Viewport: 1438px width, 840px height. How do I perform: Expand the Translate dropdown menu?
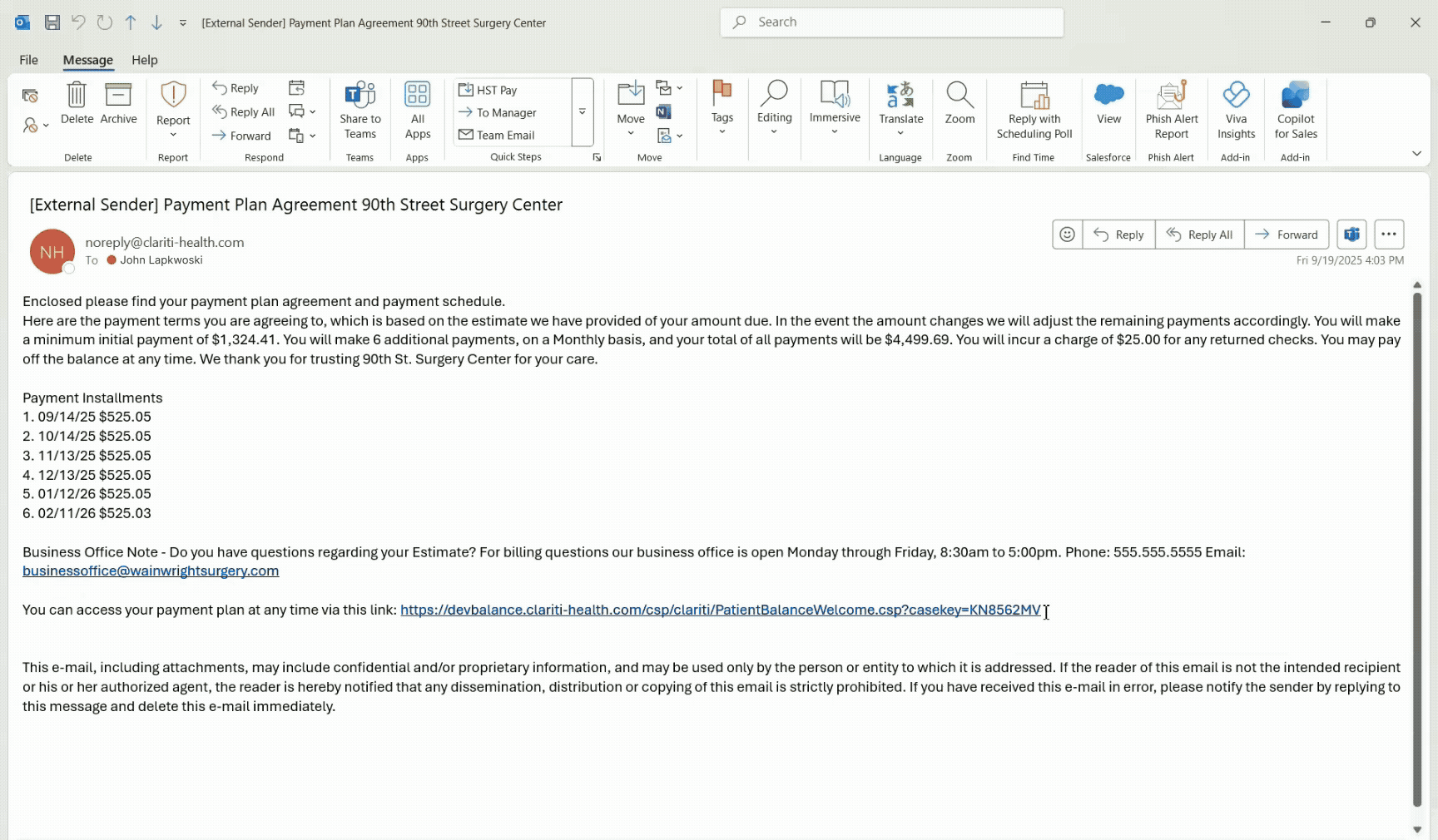900,132
